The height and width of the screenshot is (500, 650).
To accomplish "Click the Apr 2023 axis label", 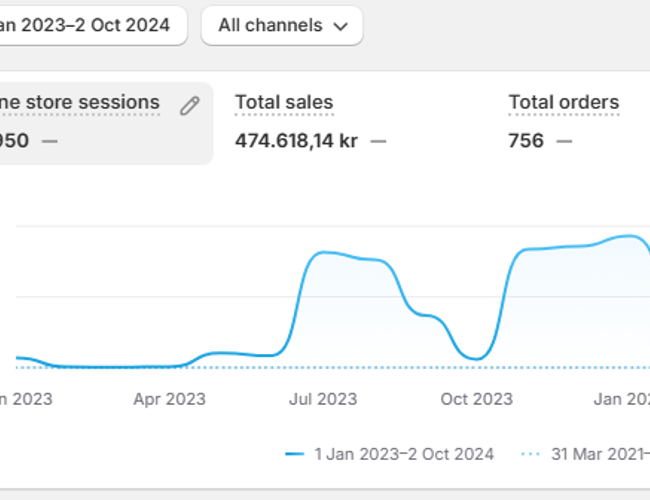I will 169,399.
